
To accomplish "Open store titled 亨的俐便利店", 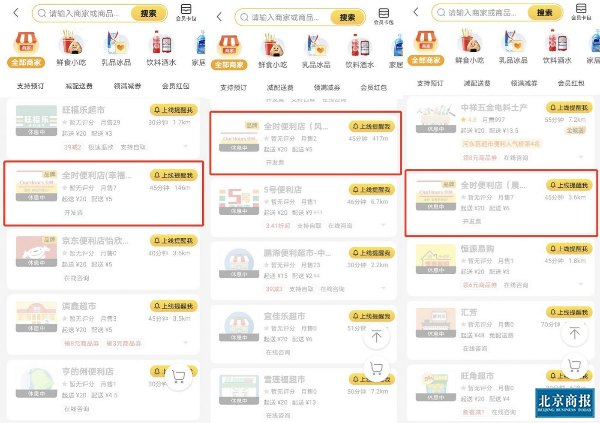I will [x=88, y=371].
